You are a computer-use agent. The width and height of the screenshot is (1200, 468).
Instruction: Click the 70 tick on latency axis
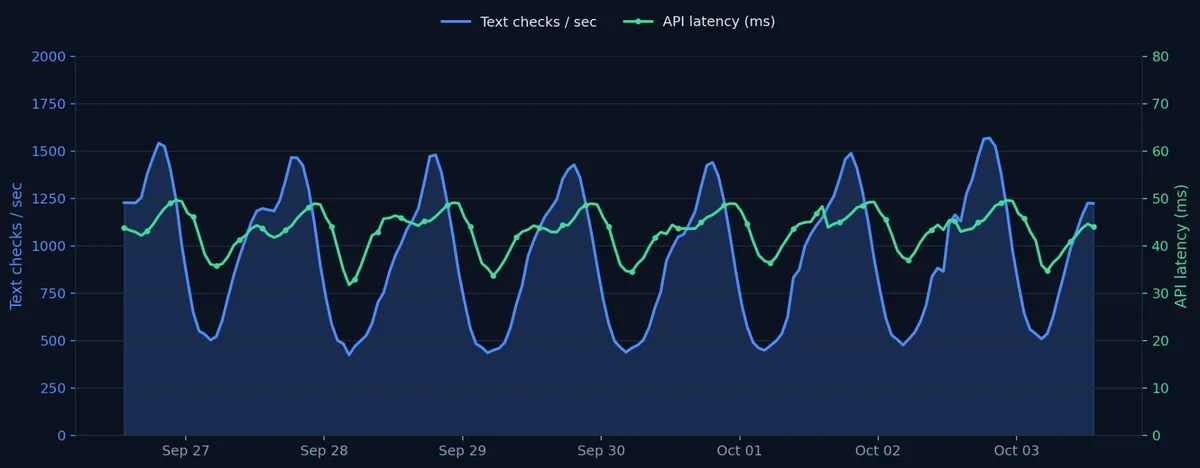1160,104
